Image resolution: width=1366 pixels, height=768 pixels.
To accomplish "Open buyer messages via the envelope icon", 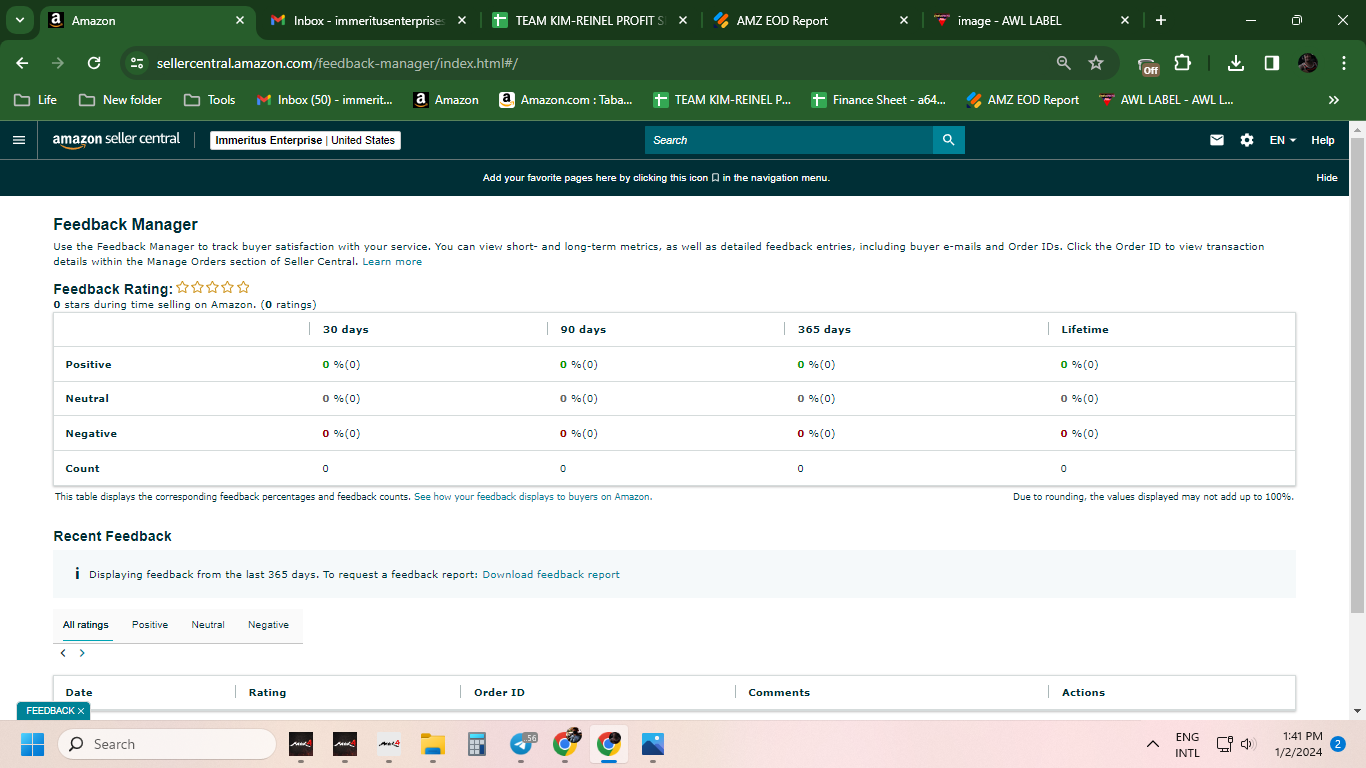I will coord(1217,140).
